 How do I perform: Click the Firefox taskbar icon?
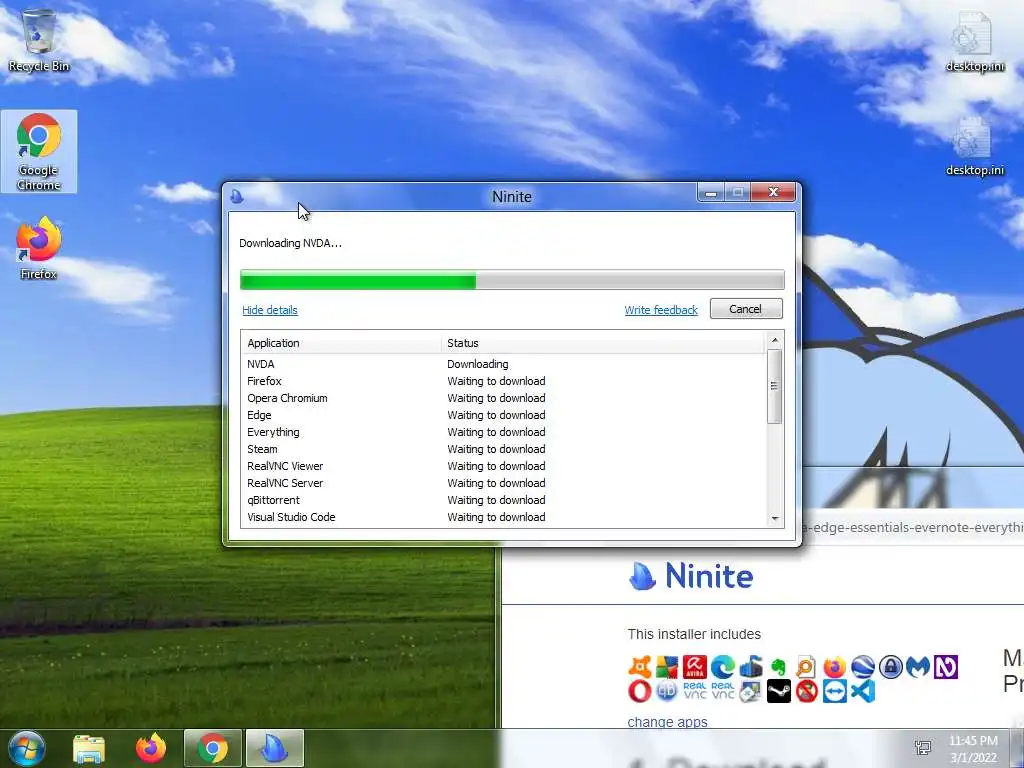click(x=151, y=748)
